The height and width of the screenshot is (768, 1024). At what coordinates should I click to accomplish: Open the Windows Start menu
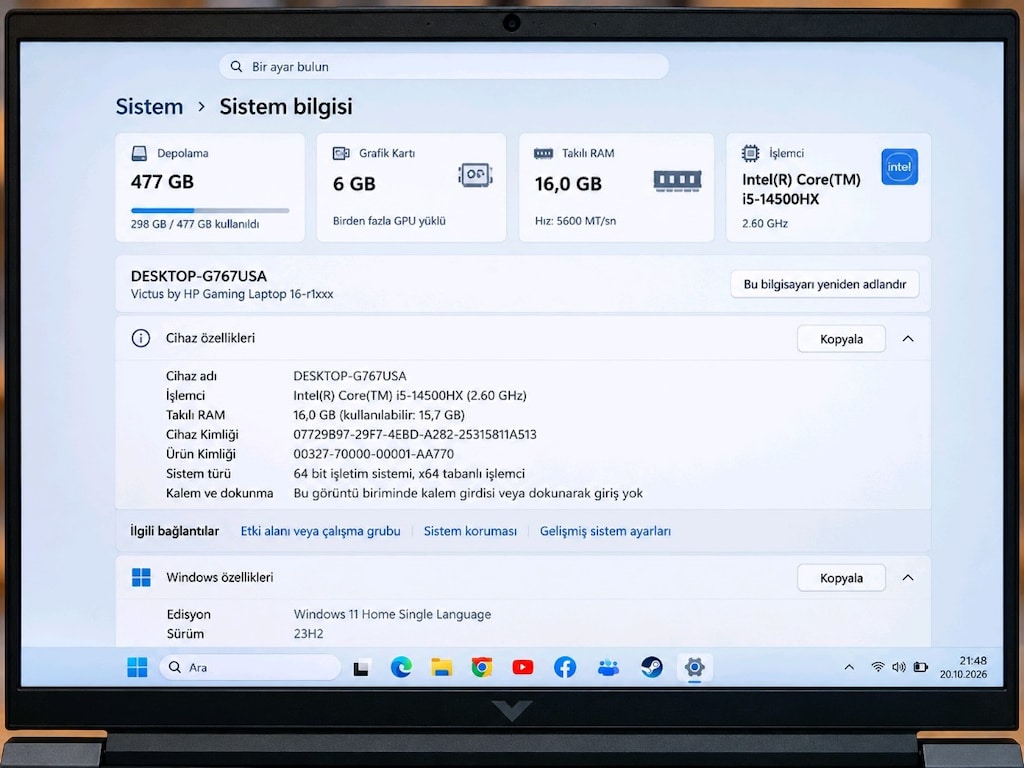click(x=137, y=667)
